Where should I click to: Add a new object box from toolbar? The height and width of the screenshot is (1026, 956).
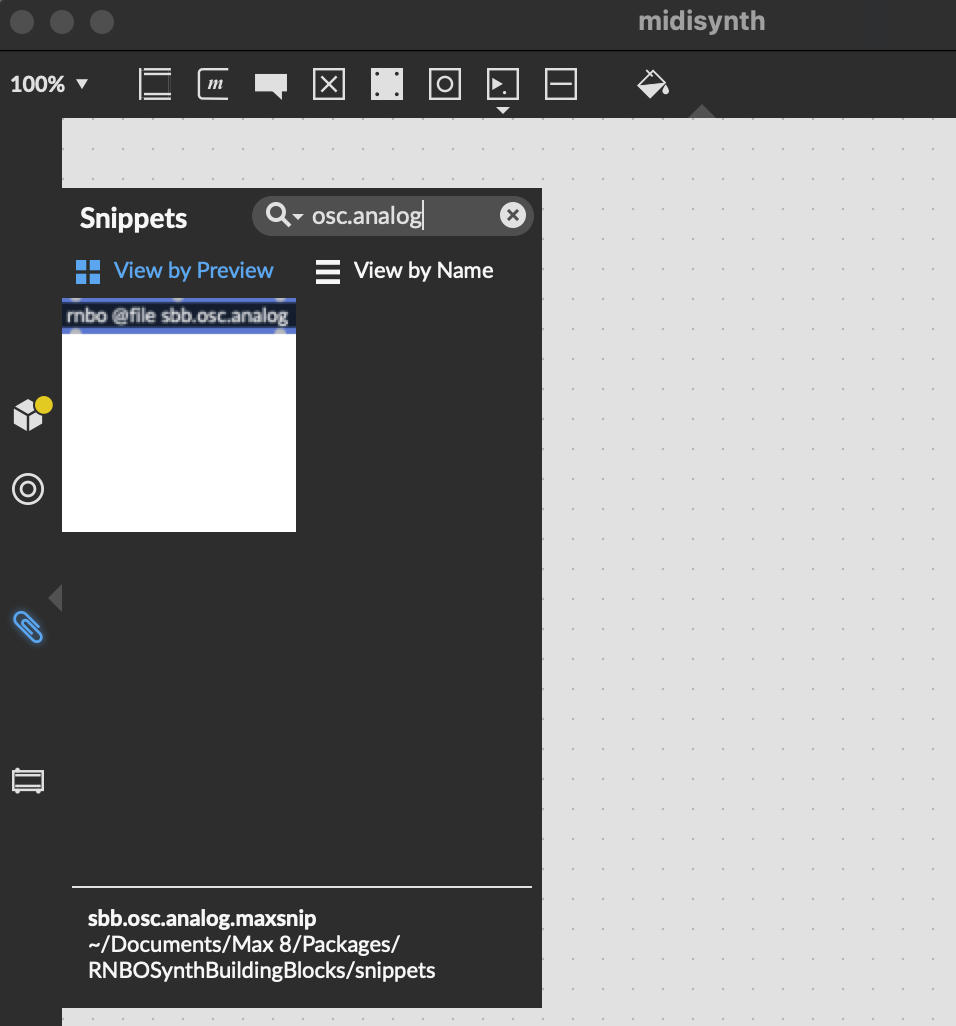click(x=155, y=84)
